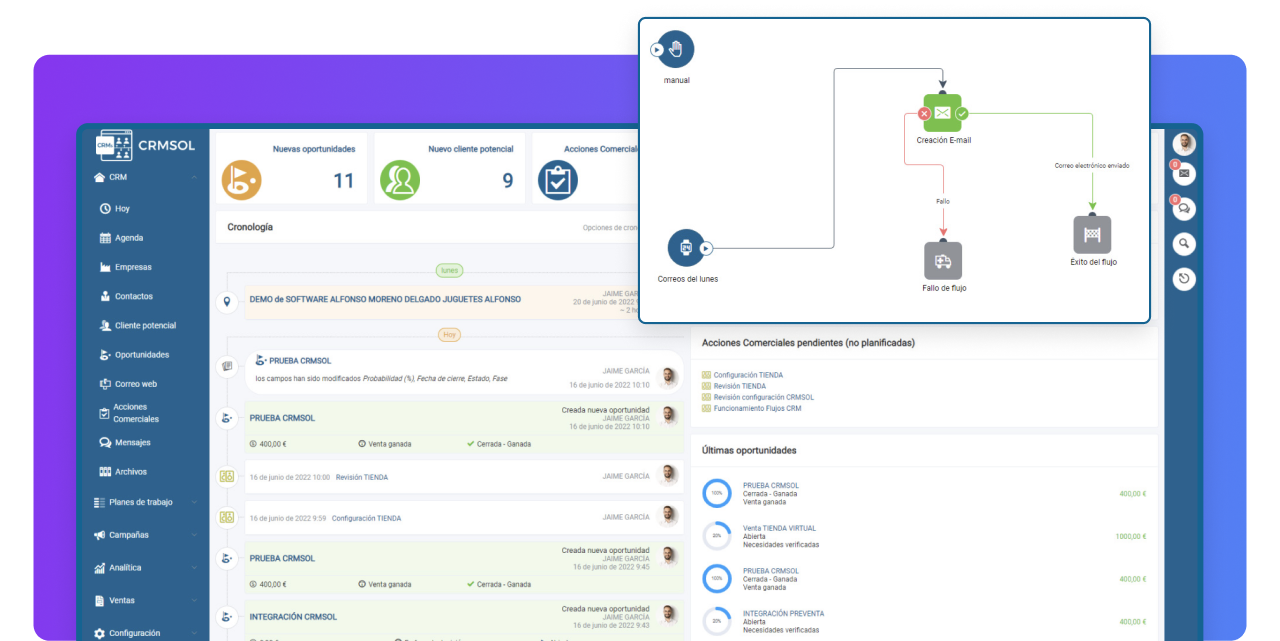Screen dimensions: 1280x641
Task: Select the manual trigger node in the flow
Action: click(x=676, y=49)
